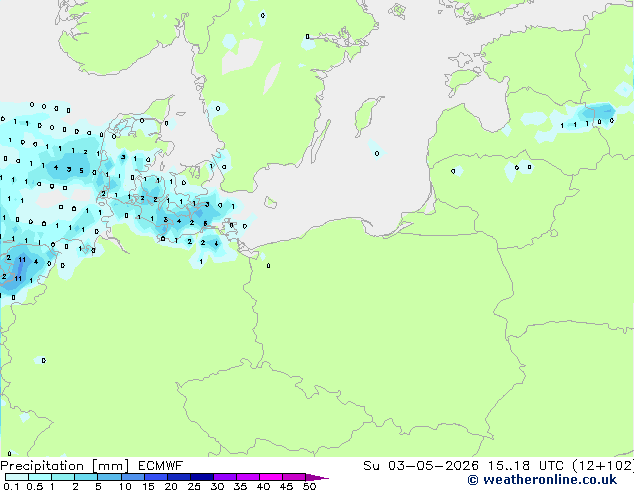Click the 45–50 mm legend swatch
The image size is (634, 490).
294,477
